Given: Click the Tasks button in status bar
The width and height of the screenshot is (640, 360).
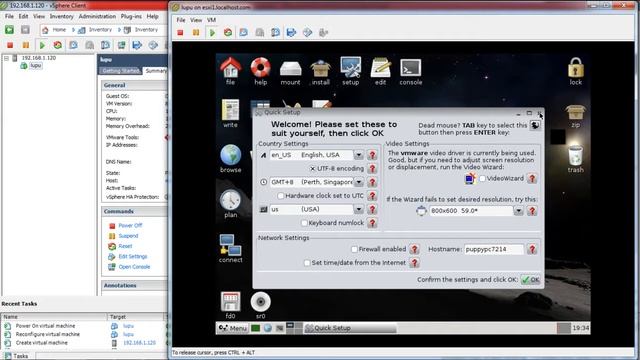Looking at the screenshot, I should pos(17,356).
